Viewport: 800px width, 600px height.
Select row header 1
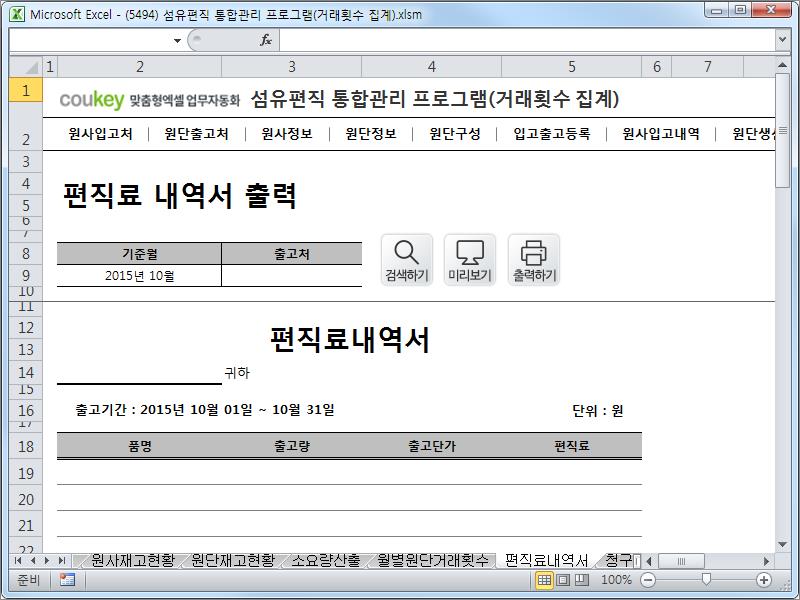point(26,90)
